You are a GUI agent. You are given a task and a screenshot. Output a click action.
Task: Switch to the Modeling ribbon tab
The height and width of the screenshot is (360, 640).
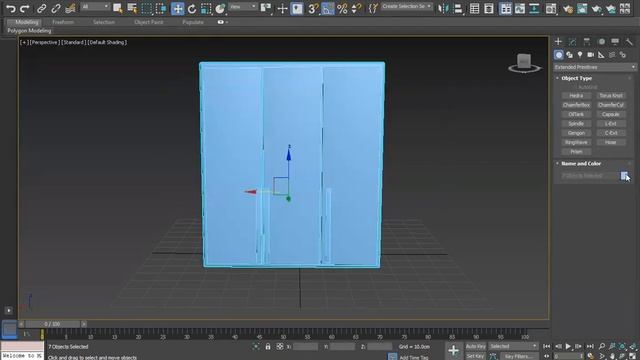tap(26, 22)
